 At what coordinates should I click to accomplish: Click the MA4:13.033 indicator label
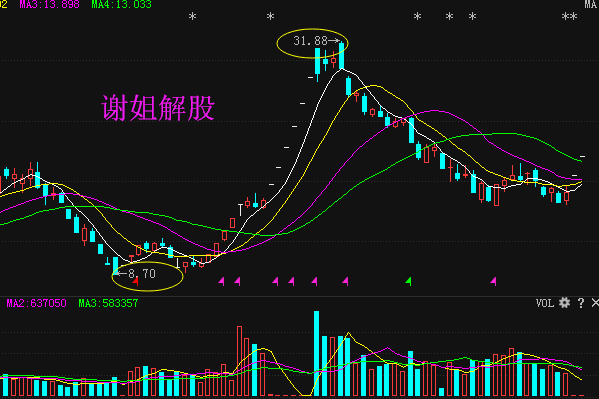click(121, 4)
